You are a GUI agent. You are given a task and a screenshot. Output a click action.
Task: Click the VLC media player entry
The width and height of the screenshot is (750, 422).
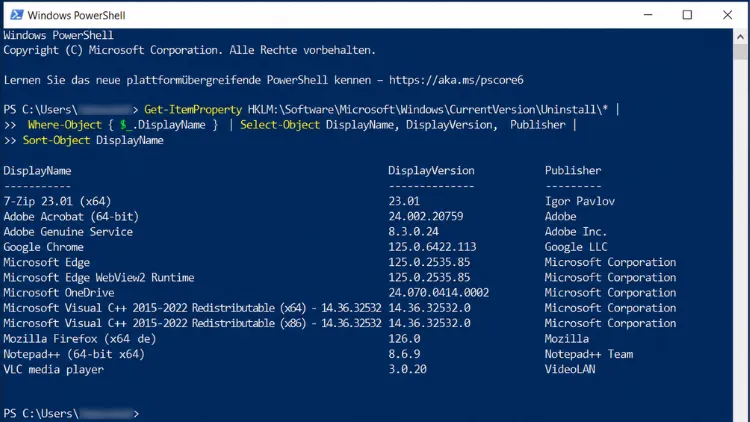[54, 369]
